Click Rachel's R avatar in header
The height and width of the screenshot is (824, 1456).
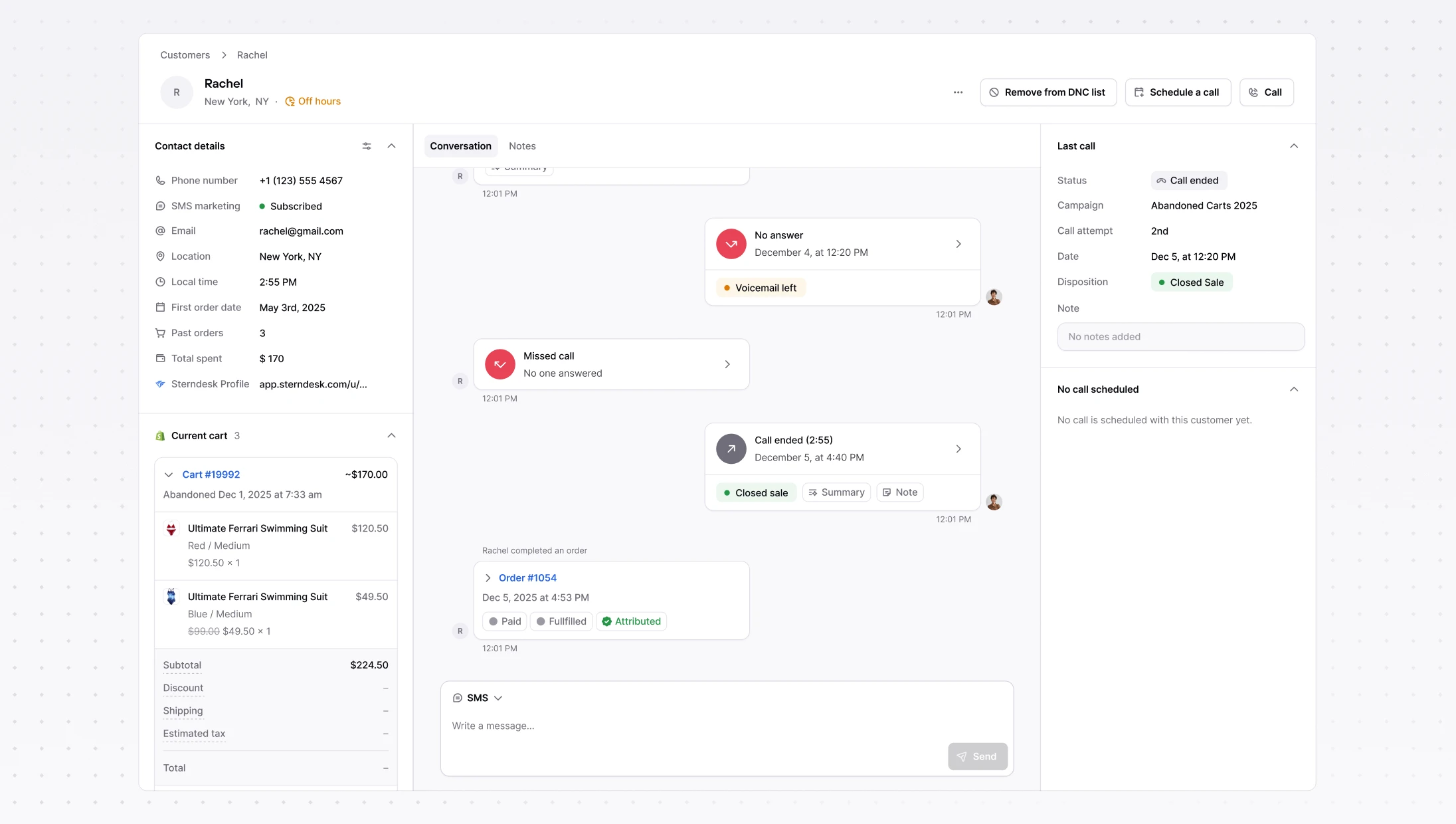point(177,92)
